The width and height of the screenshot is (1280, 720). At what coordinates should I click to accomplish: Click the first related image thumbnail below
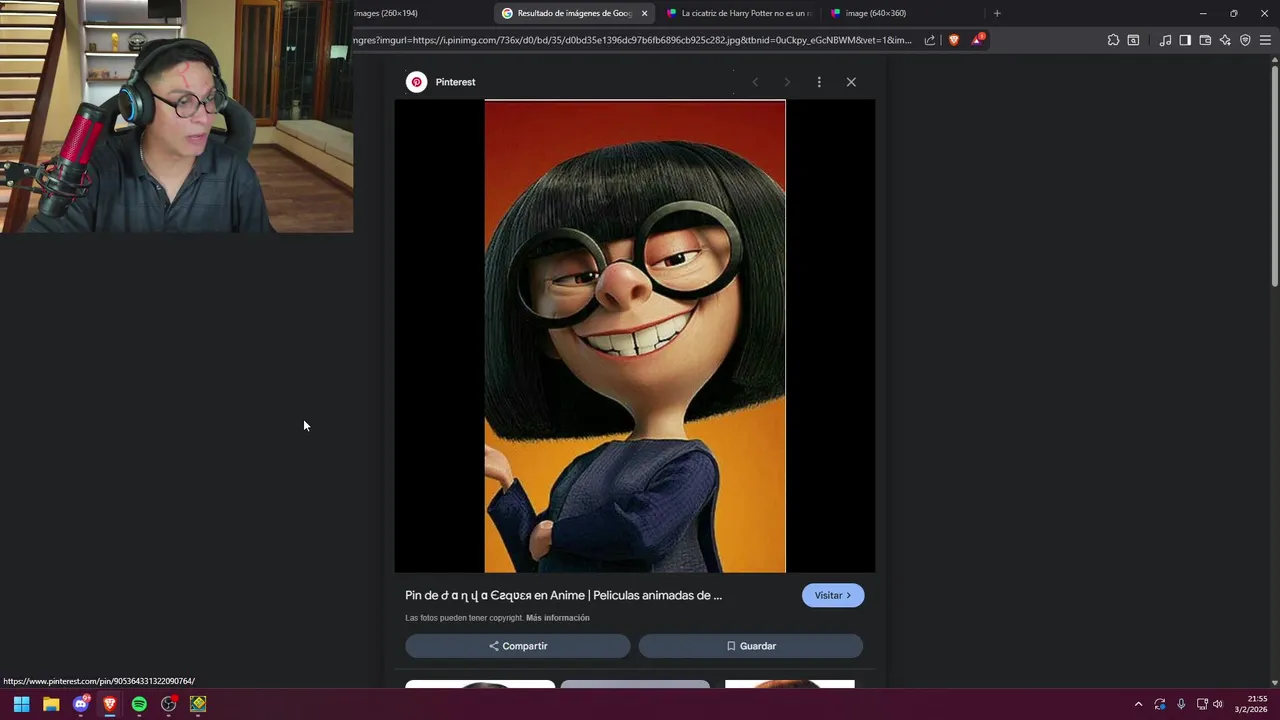[480, 684]
